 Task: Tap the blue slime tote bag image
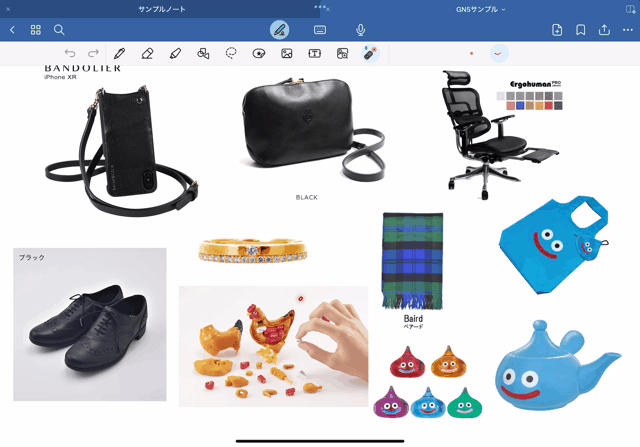(554, 245)
